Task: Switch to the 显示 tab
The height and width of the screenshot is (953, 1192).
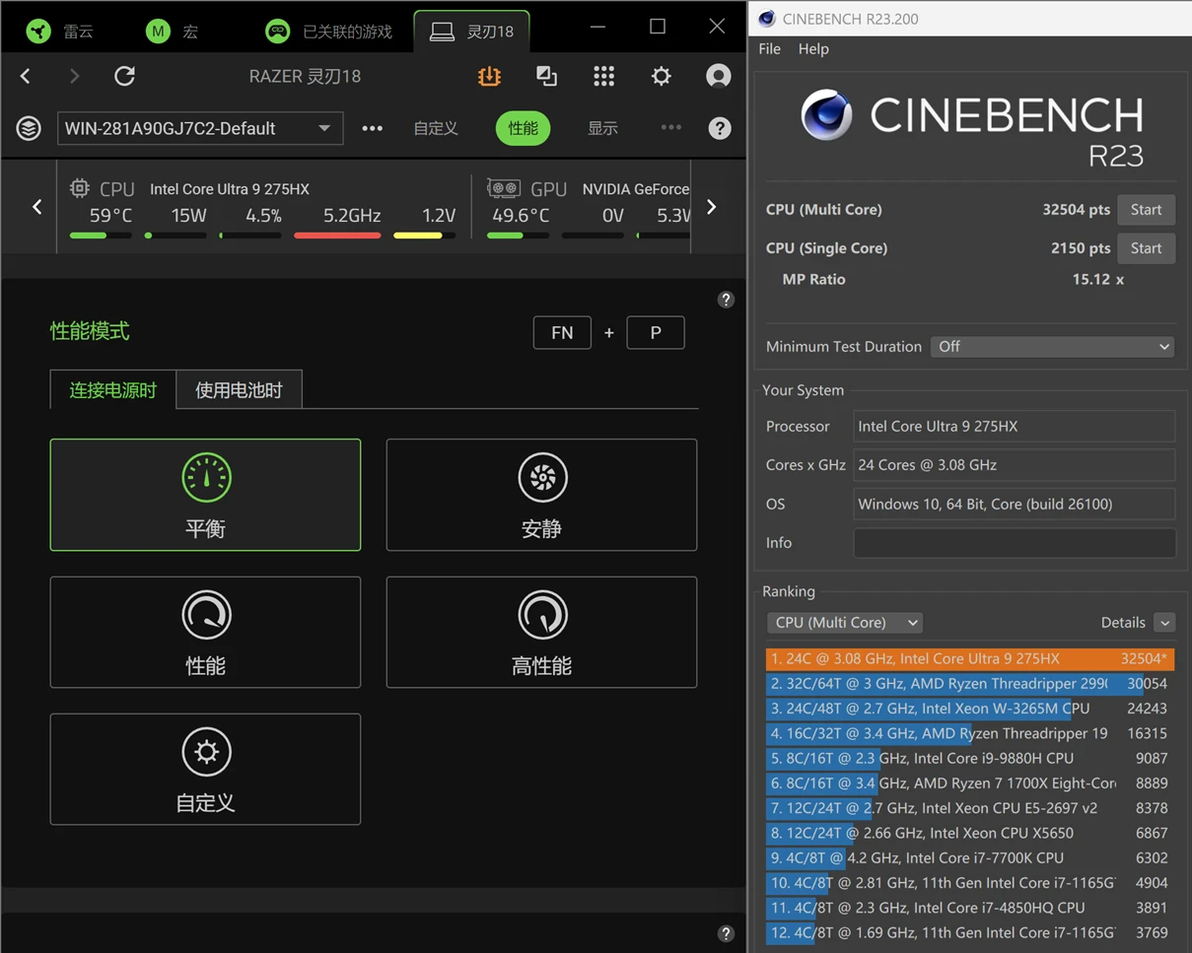Action: point(603,128)
